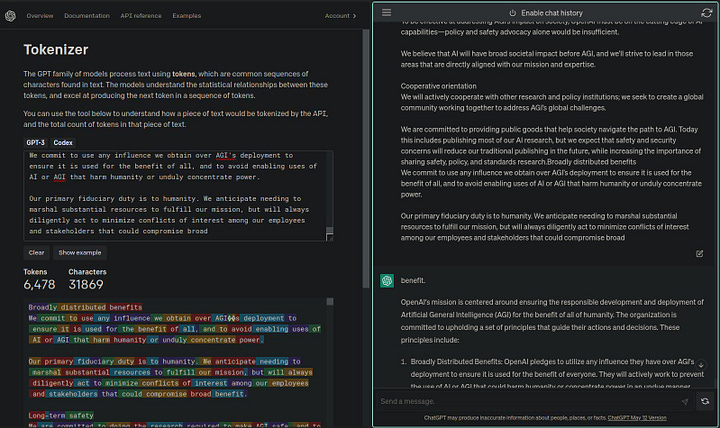Click the text input box scrollbar thumb

[x=329, y=230]
